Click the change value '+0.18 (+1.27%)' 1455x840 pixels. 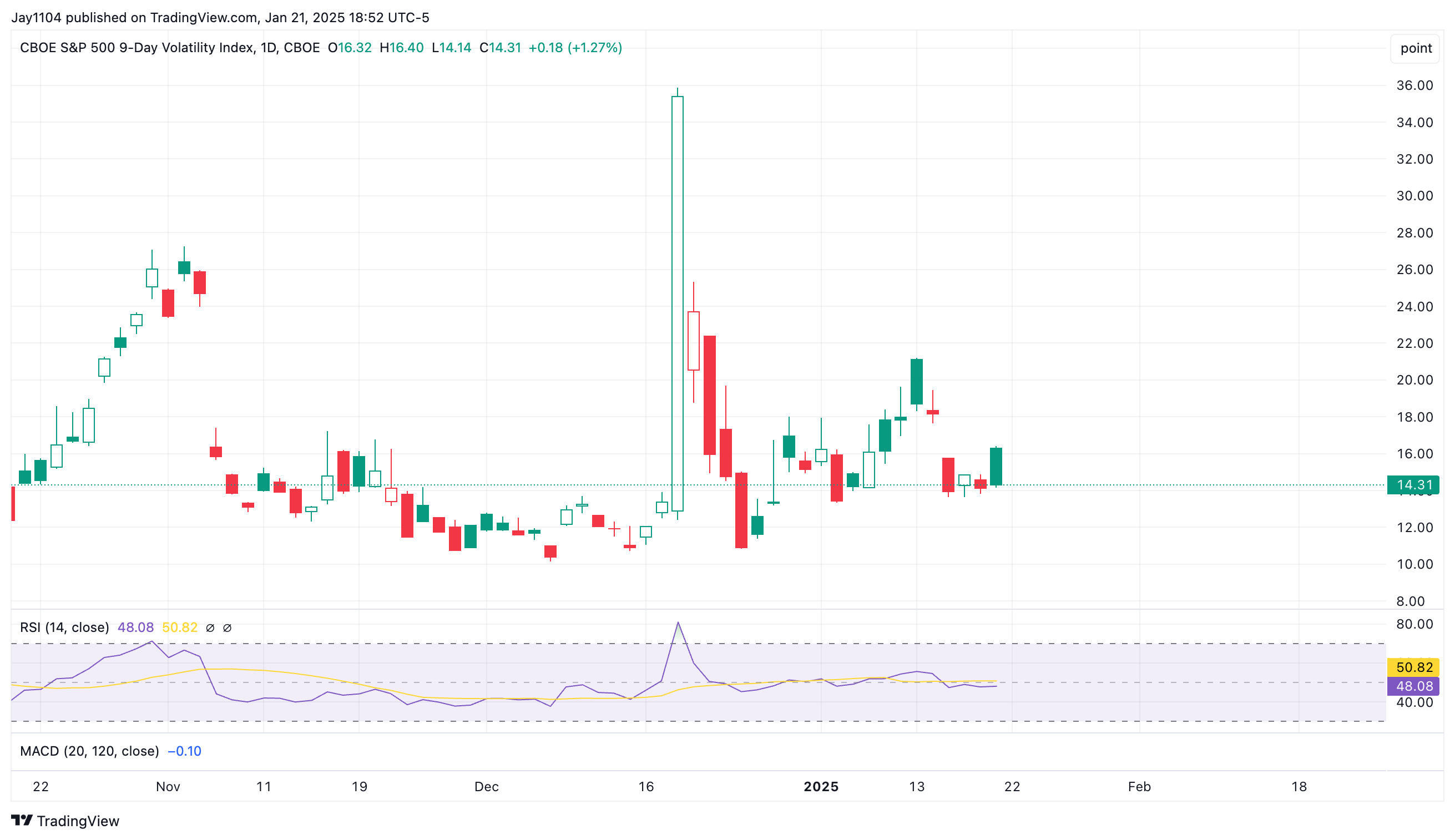pos(575,47)
